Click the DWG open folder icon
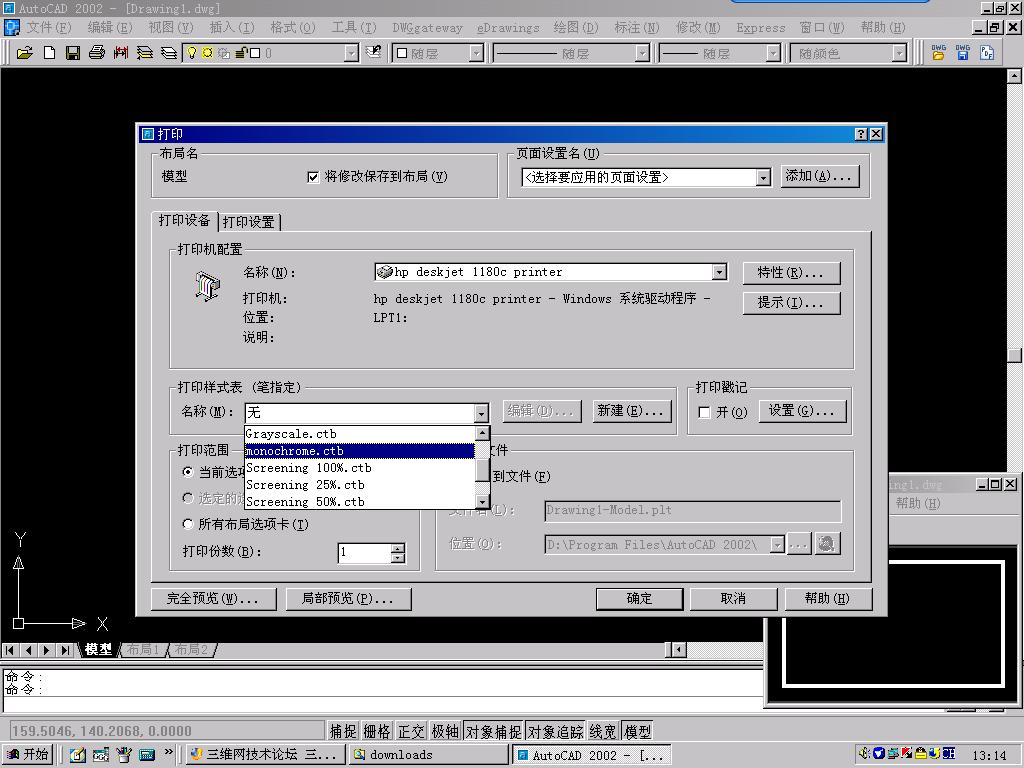 938,53
